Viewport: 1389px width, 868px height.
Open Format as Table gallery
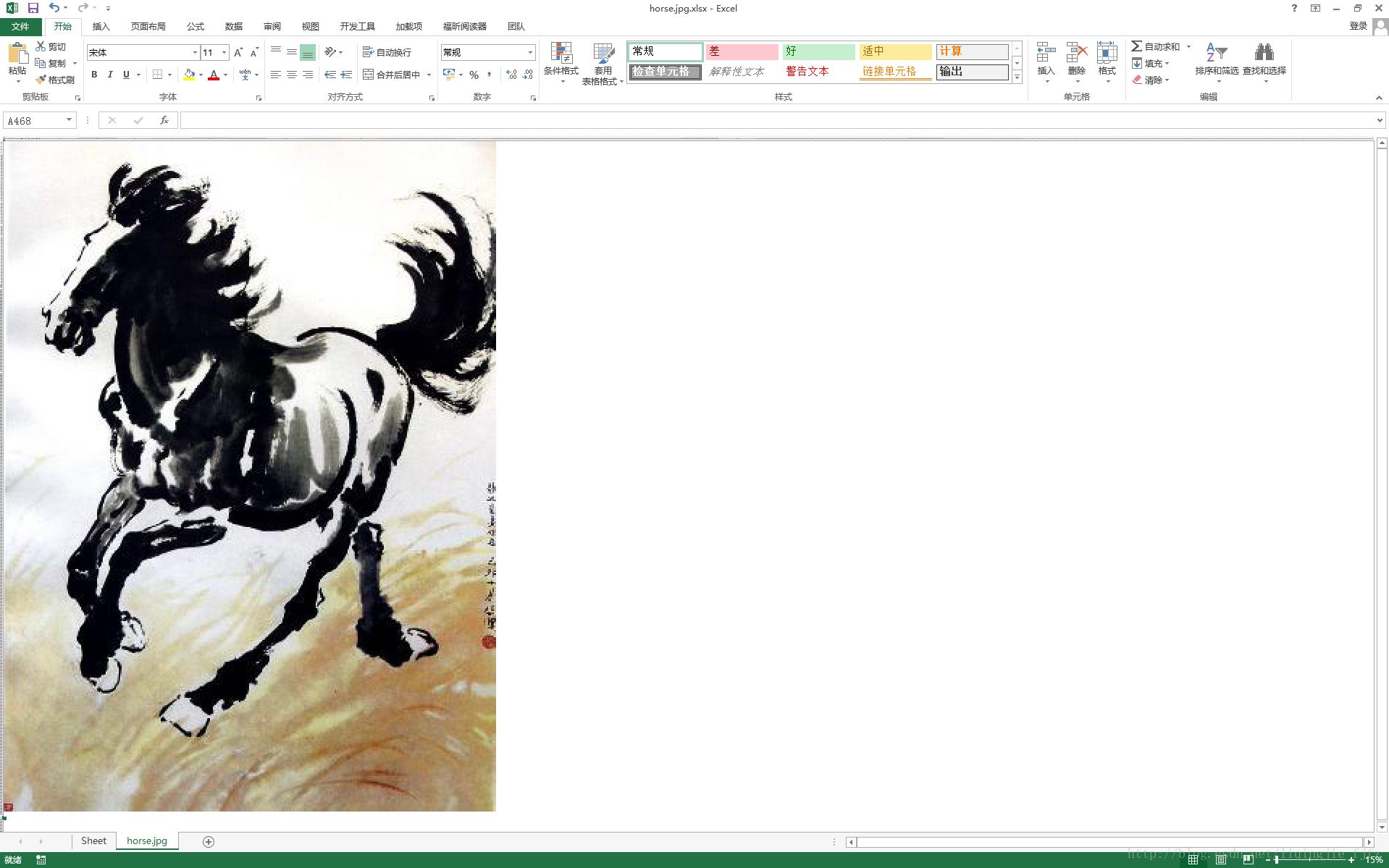coord(603,63)
